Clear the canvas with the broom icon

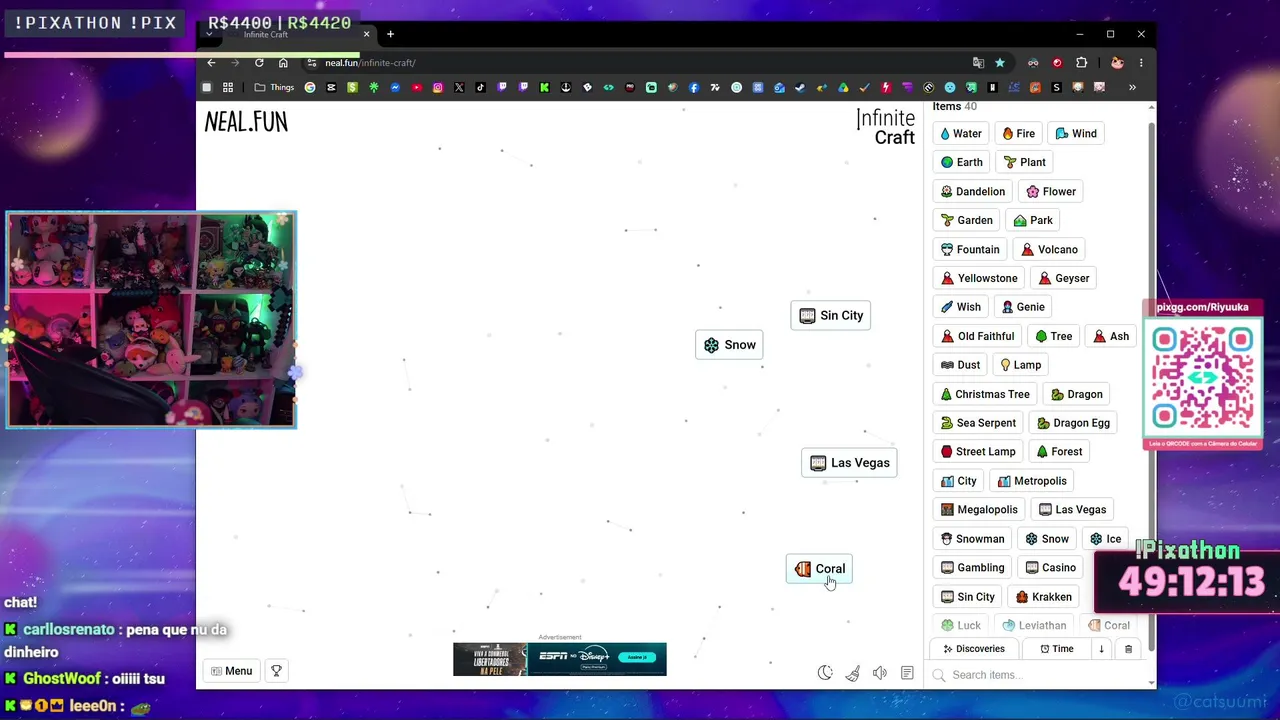852,673
